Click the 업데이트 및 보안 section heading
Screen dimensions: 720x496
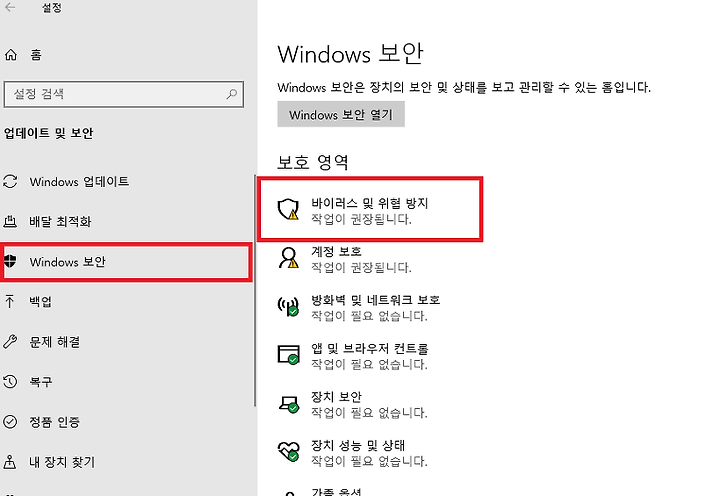49,133
